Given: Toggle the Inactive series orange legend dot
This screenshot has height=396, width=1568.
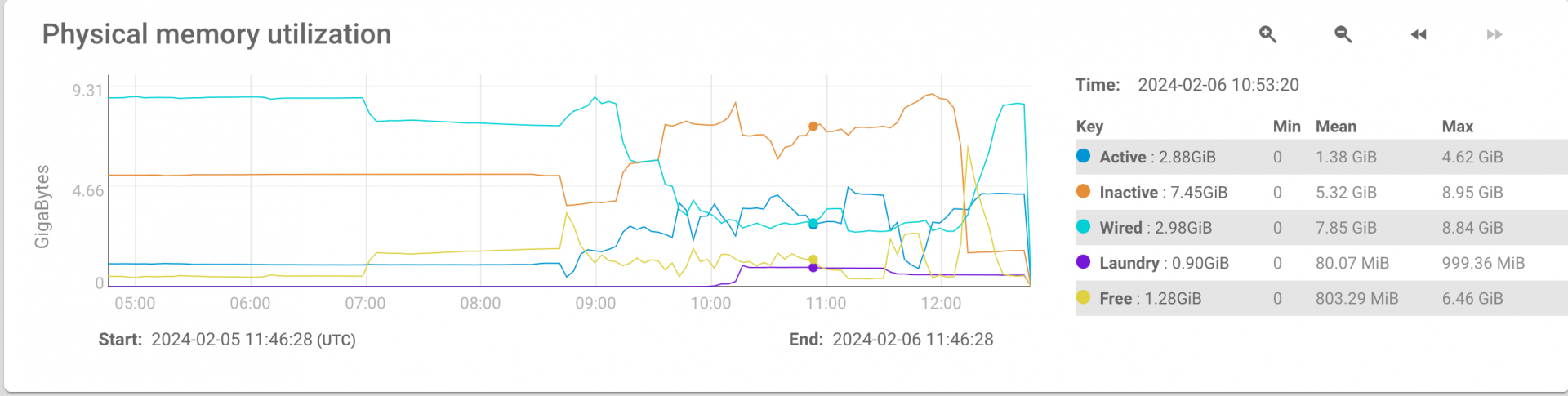Looking at the screenshot, I should [x=1083, y=191].
